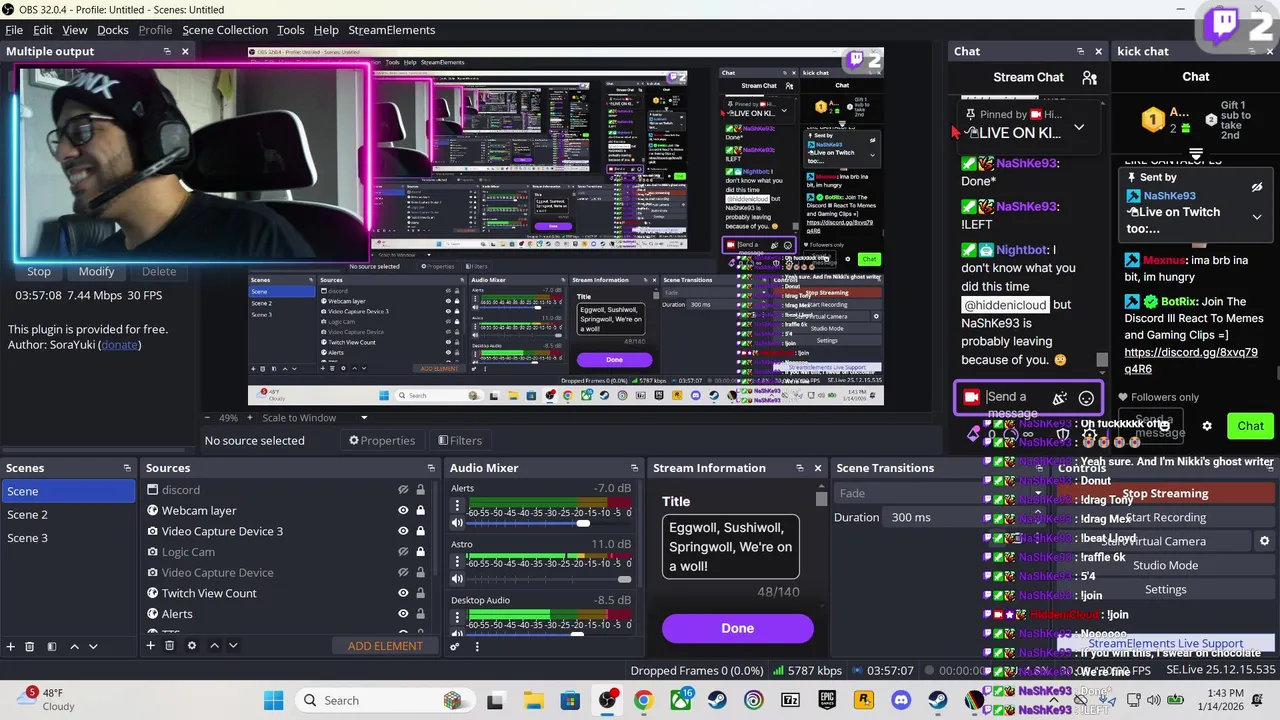Screen dimensions: 1280x720
Task: Delete selected source via Sources trash icon
Action: coord(169,646)
